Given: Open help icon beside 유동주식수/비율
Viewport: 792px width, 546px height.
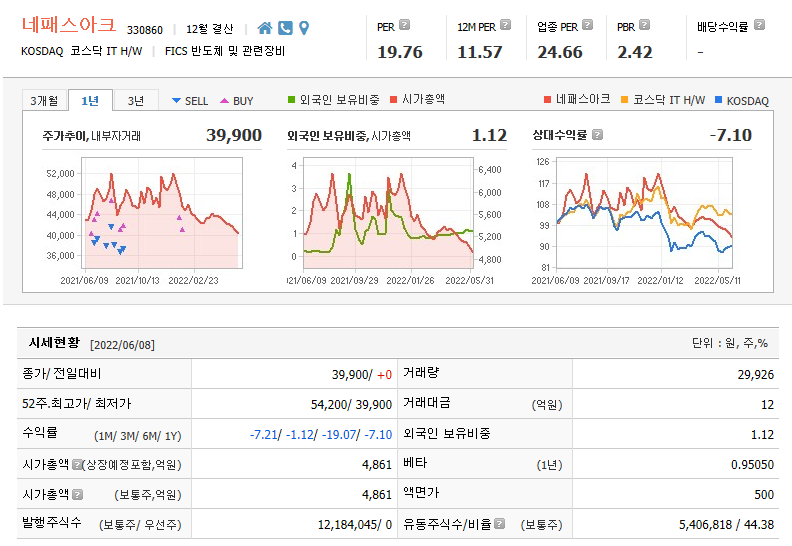Looking at the screenshot, I should point(500,524).
